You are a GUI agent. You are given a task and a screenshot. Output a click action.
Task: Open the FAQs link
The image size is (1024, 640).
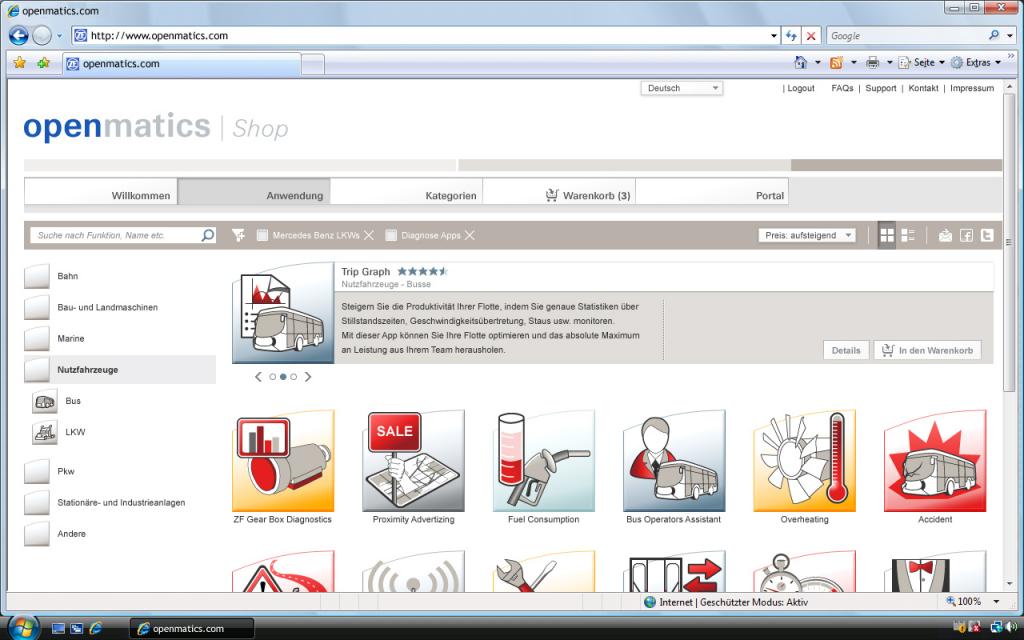pos(842,88)
